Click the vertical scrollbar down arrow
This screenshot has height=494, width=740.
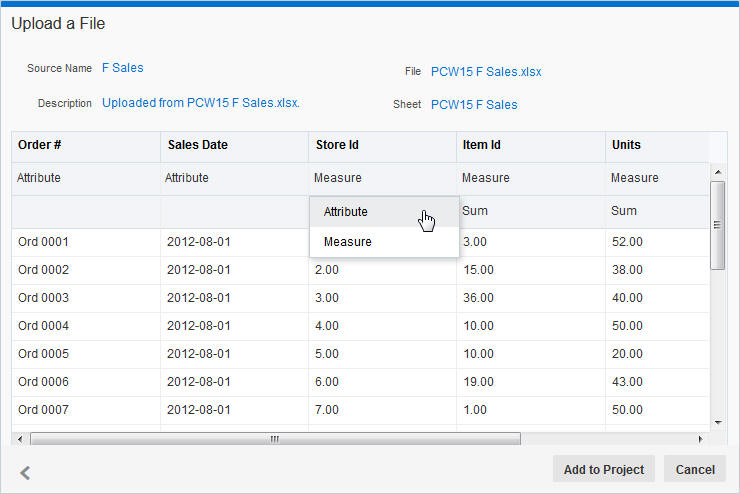tap(718, 422)
